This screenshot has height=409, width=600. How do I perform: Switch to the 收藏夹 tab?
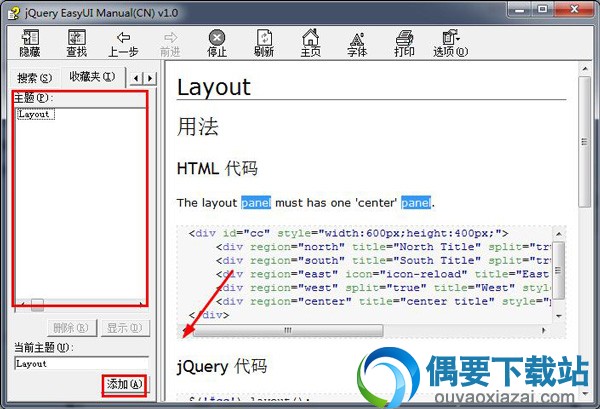[92, 77]
